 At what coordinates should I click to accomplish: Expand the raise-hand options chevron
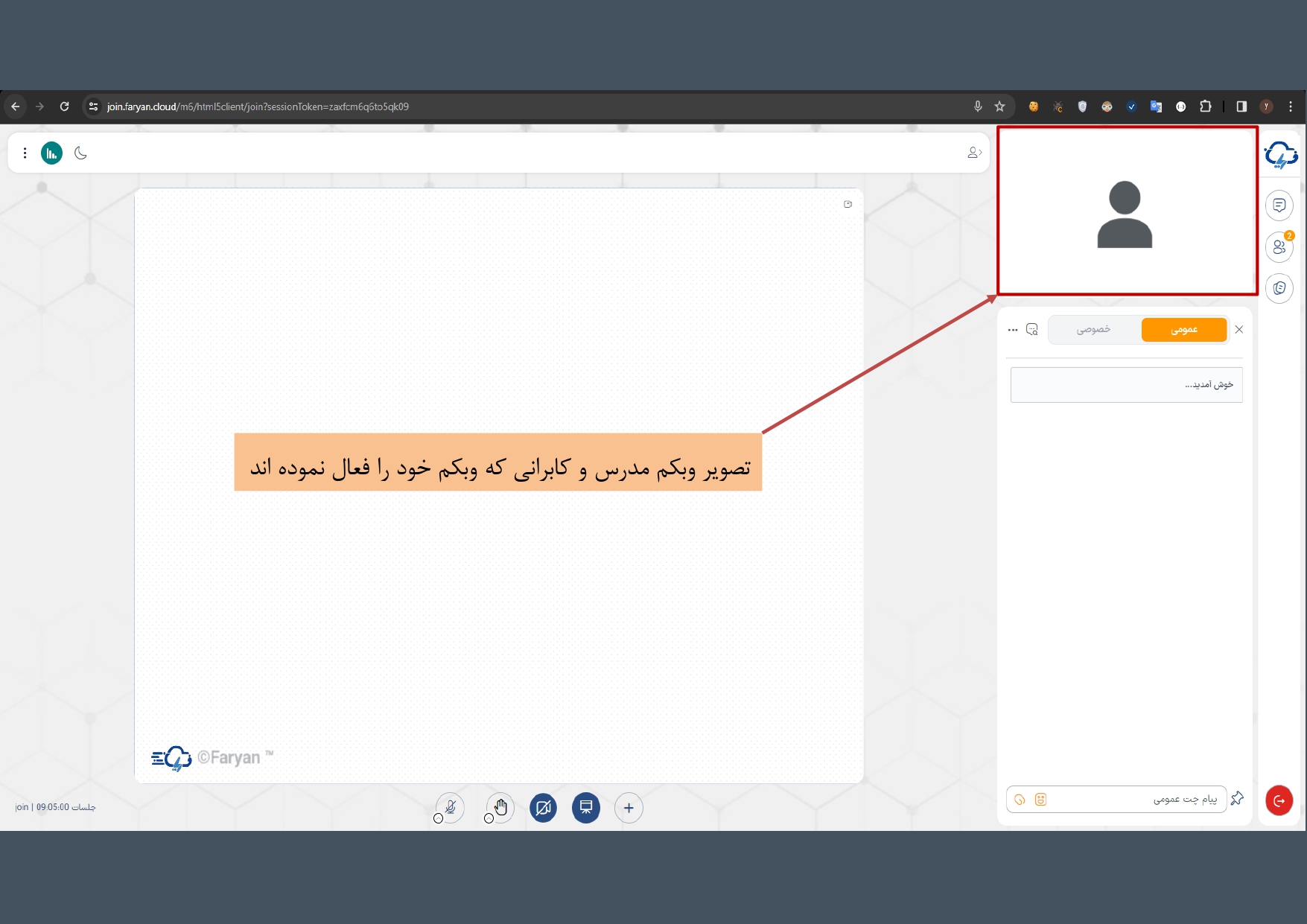click(x=489, y=818)
